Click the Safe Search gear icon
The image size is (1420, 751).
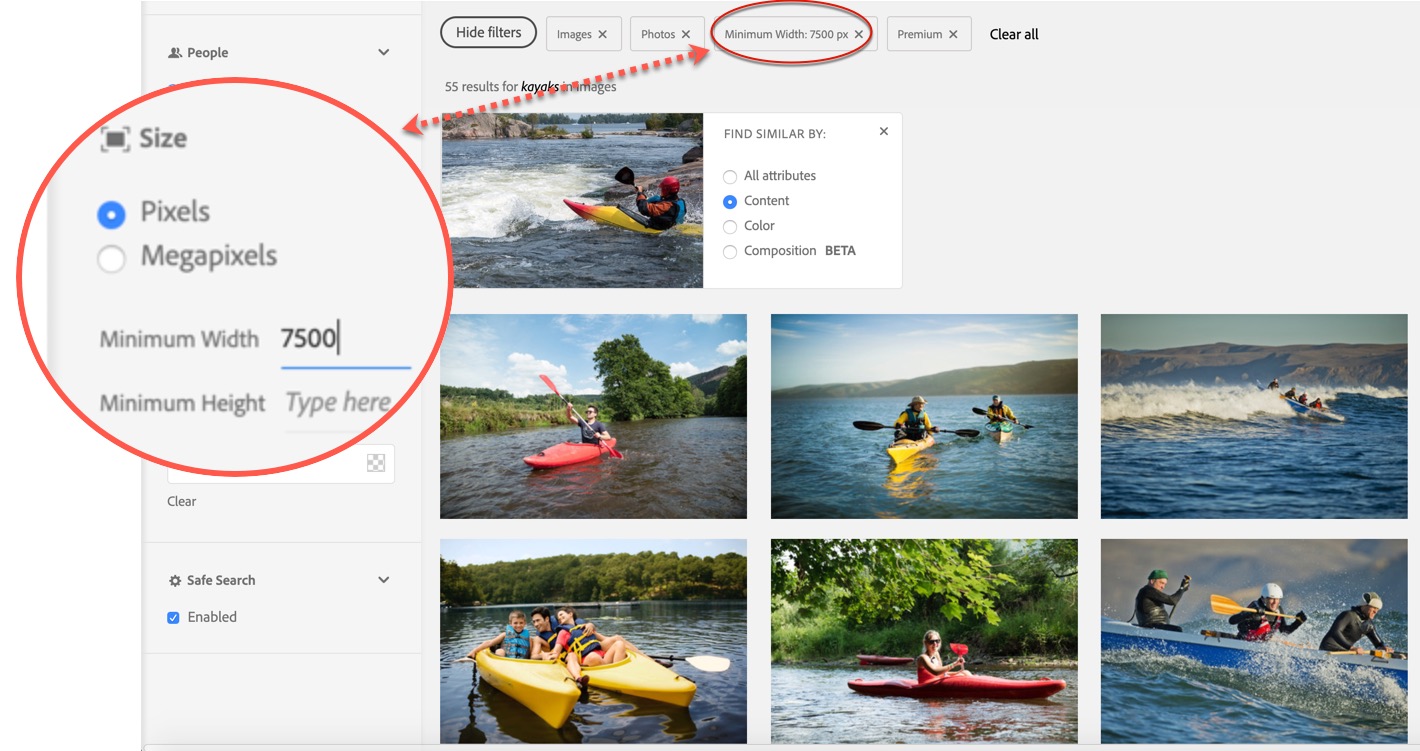pos(175,581)
